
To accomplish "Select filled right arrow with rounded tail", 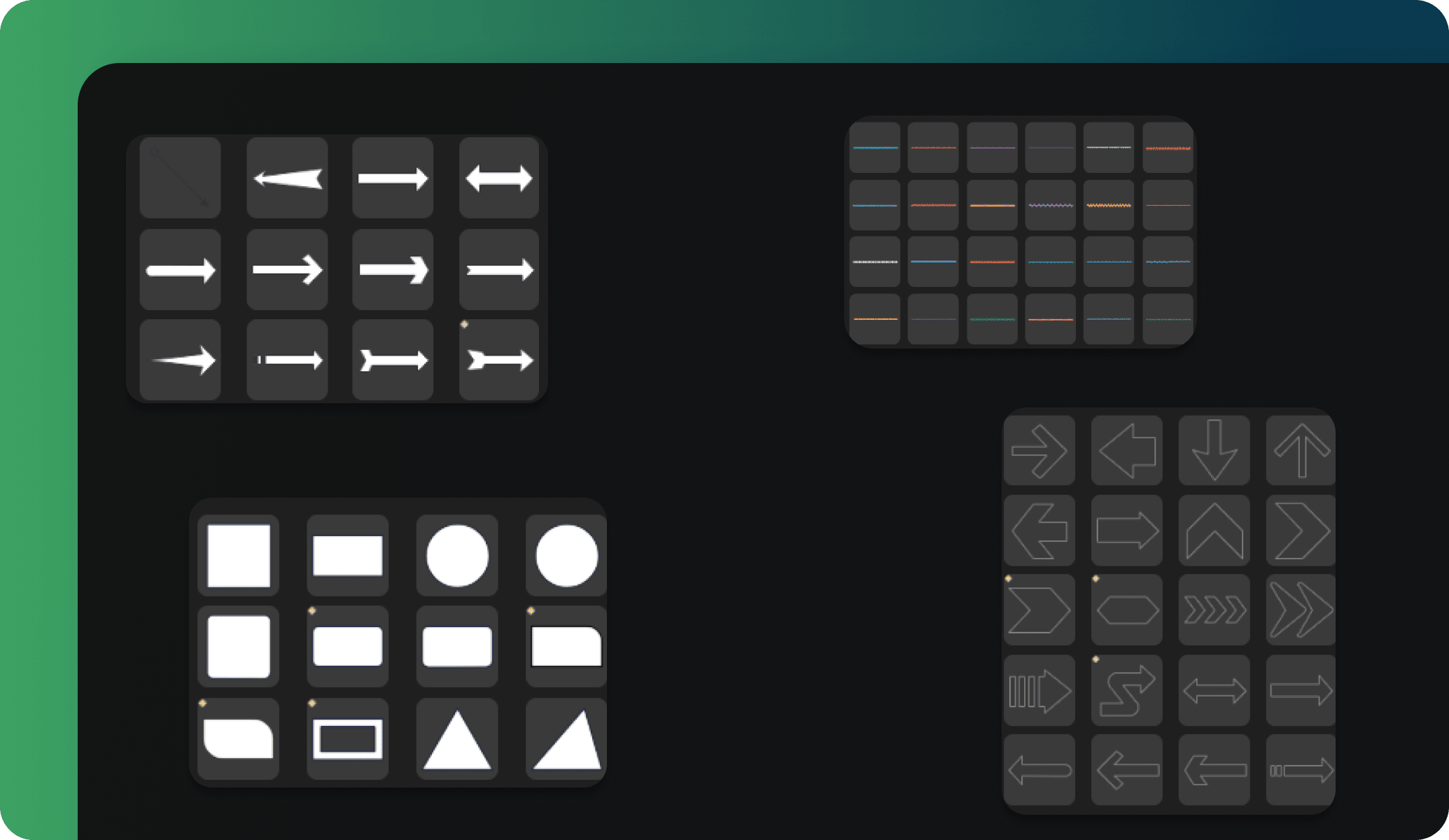I will (180, 269).
